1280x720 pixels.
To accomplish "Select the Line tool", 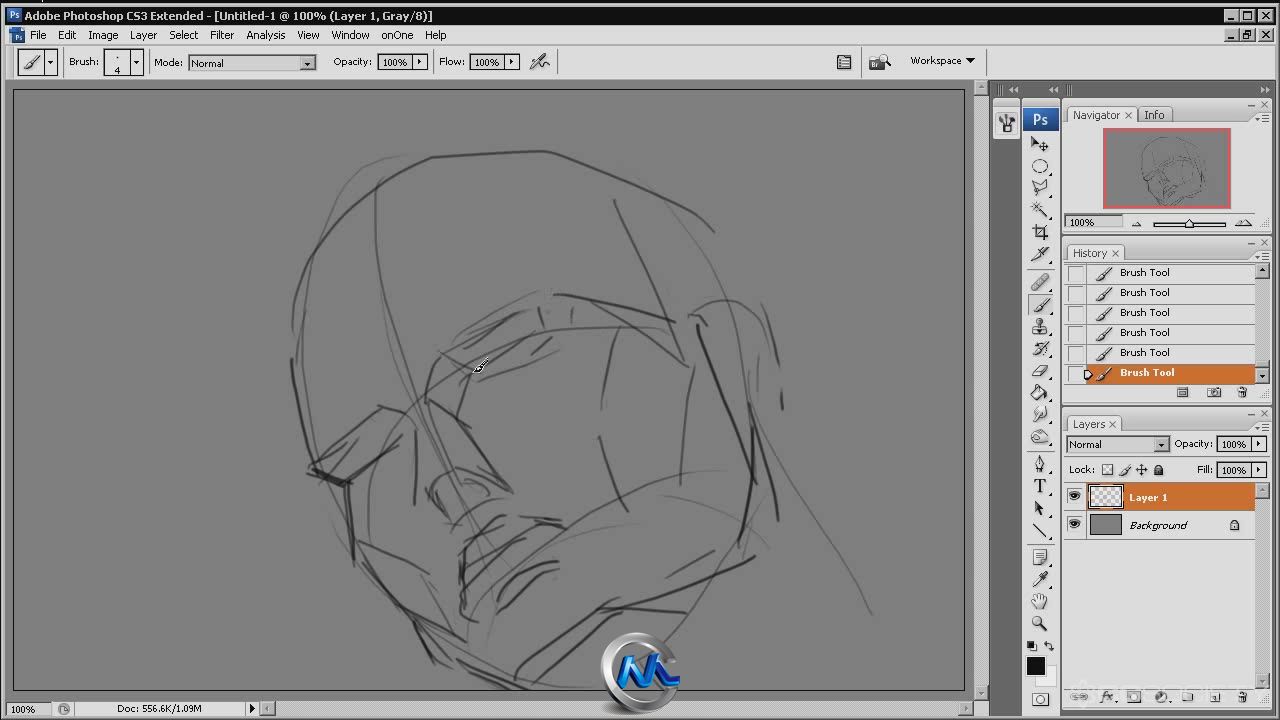I will pyautogui.click(x=1040, y=531).
